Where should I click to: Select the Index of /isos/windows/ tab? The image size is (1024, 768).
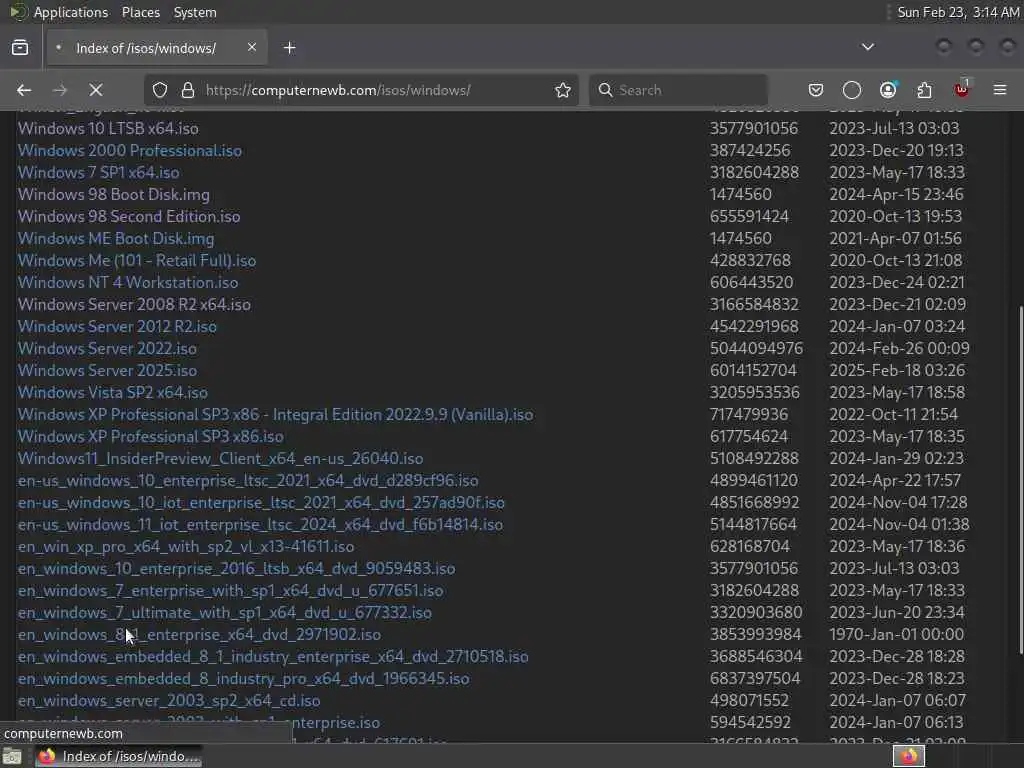(157, 48)
